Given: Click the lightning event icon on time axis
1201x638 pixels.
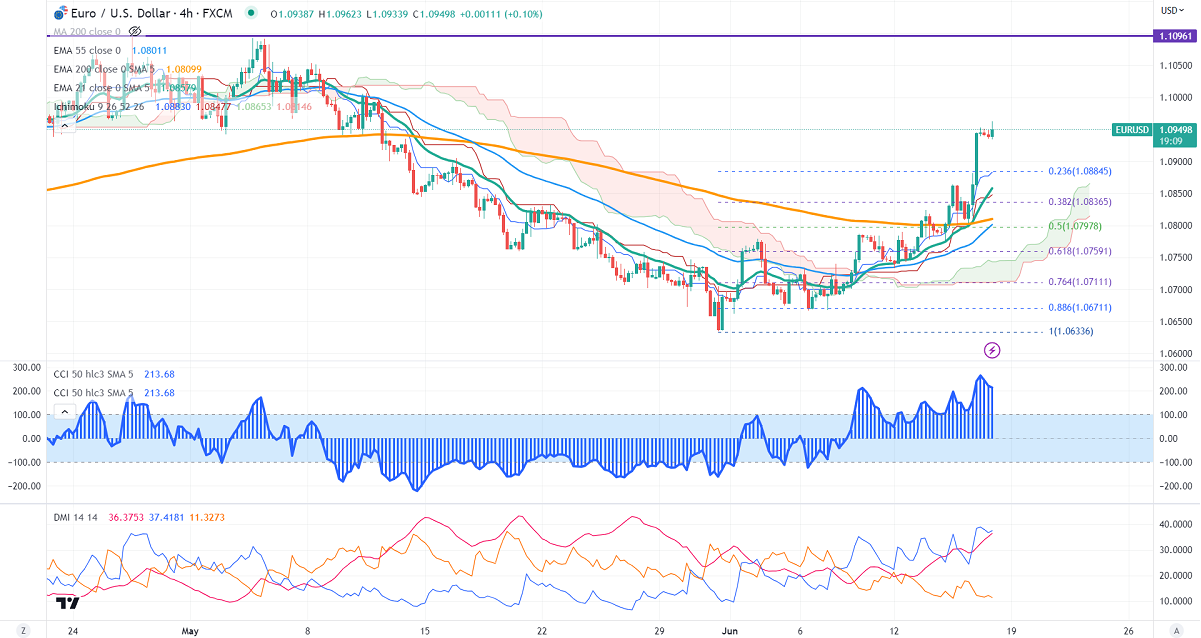Looking at the screenshot, I should [x=992, y=350].
